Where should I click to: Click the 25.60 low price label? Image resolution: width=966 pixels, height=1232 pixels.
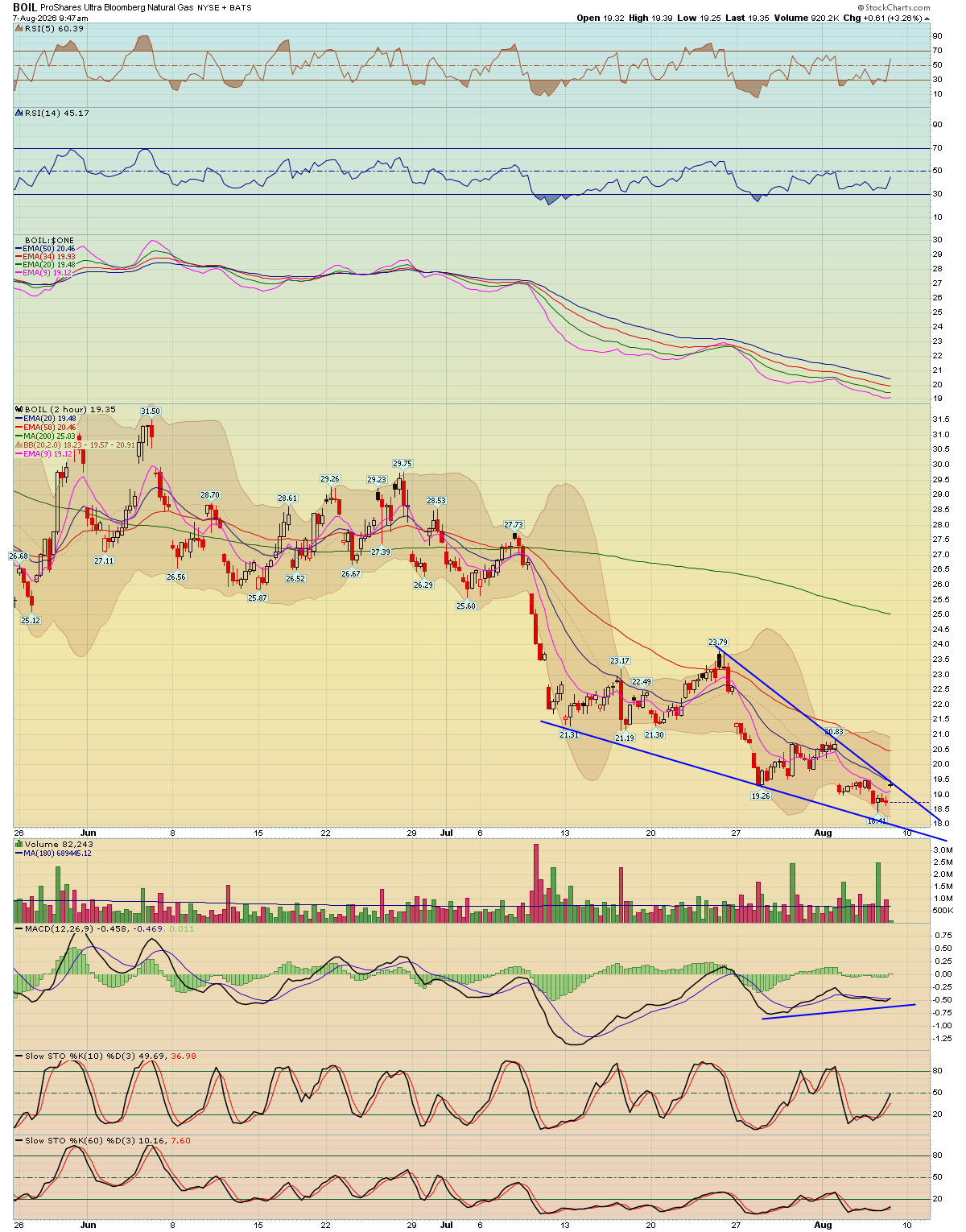tap(466, 606)
